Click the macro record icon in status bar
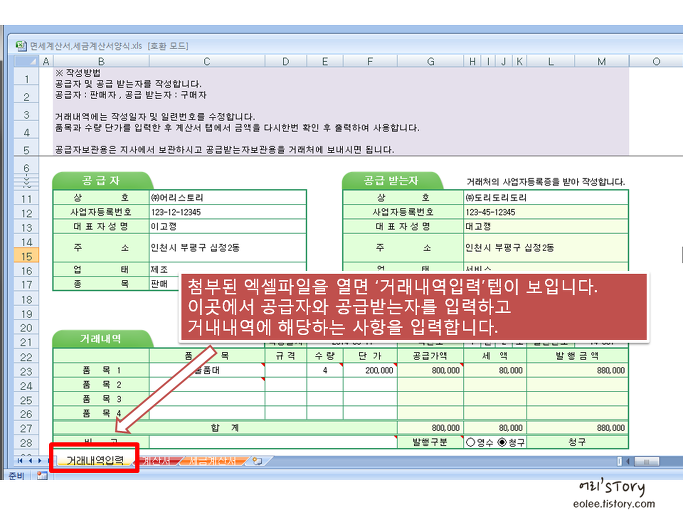683x512 pixels. click(42, 475)
